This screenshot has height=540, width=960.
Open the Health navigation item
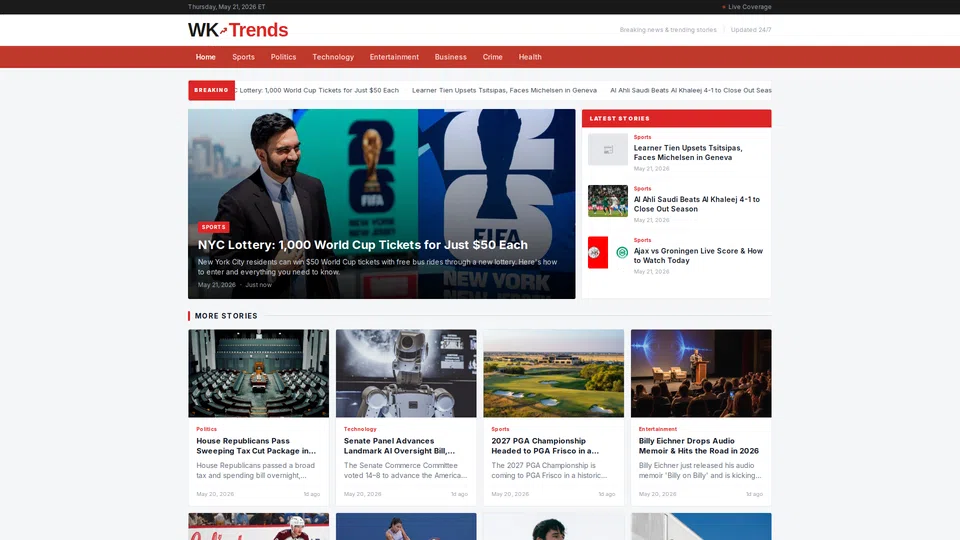pos(530,57)
